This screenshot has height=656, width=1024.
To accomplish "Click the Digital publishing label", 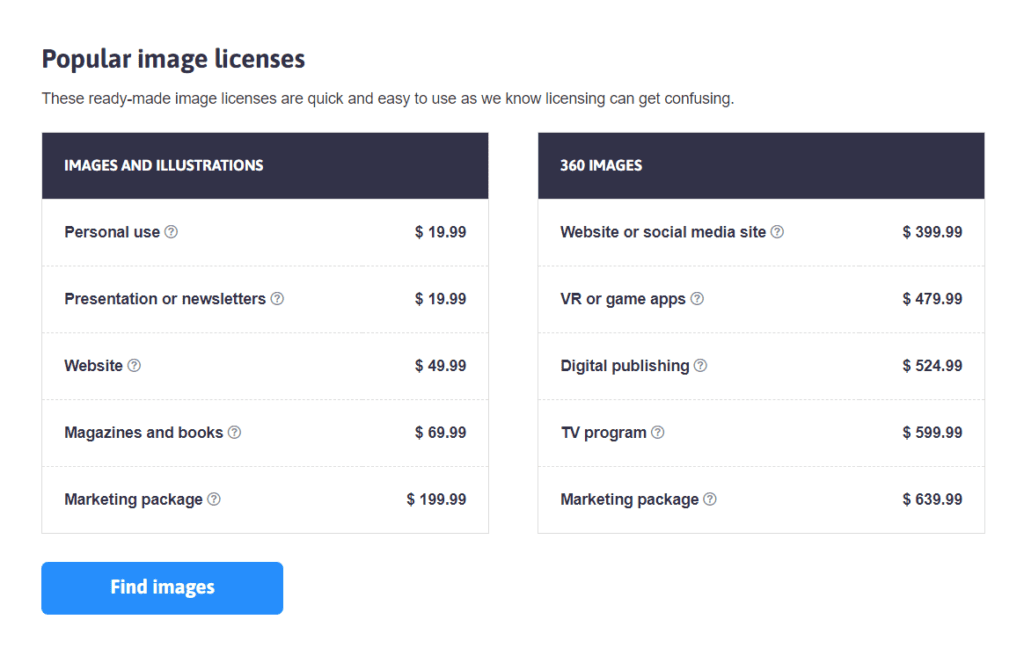I will (625, 366).
